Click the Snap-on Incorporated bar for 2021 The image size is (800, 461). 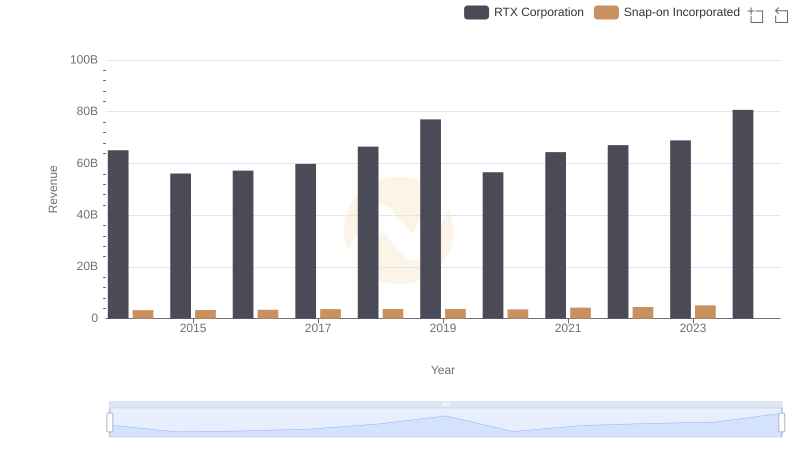pos(580,313)
